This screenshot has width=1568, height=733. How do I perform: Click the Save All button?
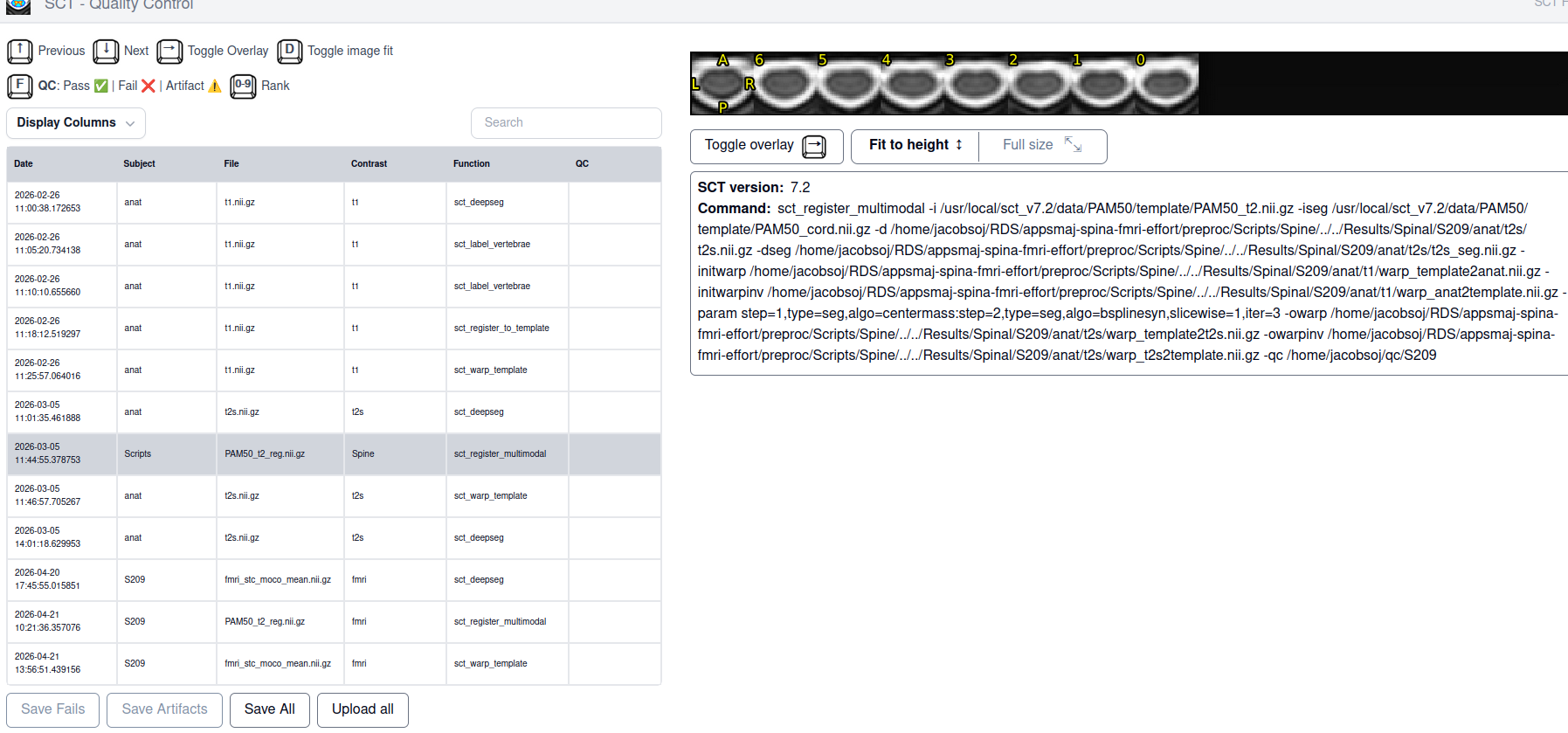[x=269, y=709]
